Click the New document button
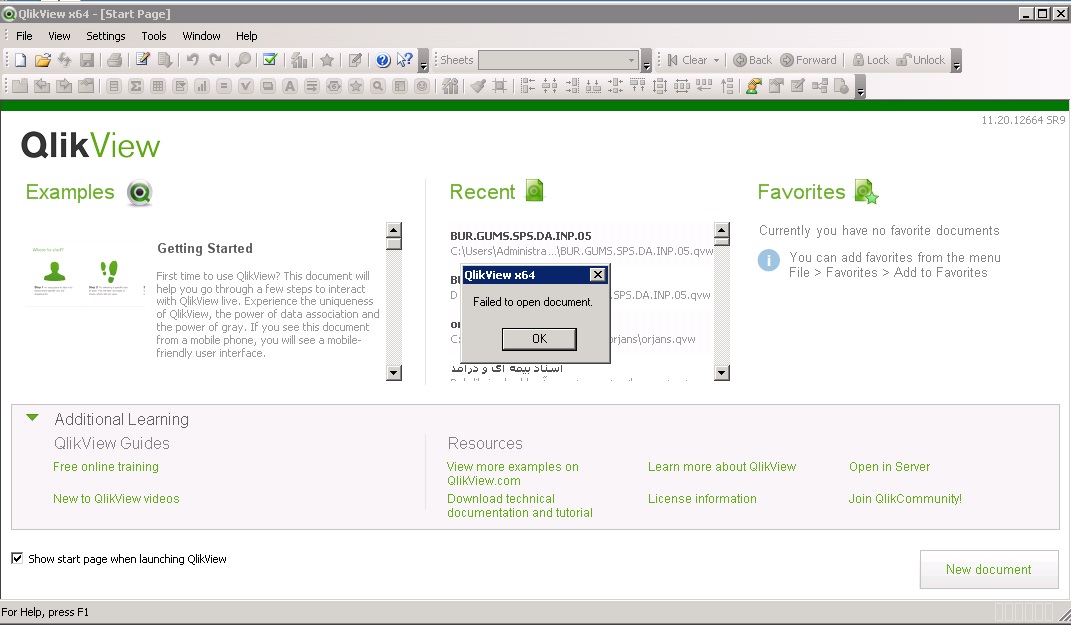The height and width of the screenshot is (625, 1071). point(988,569)
